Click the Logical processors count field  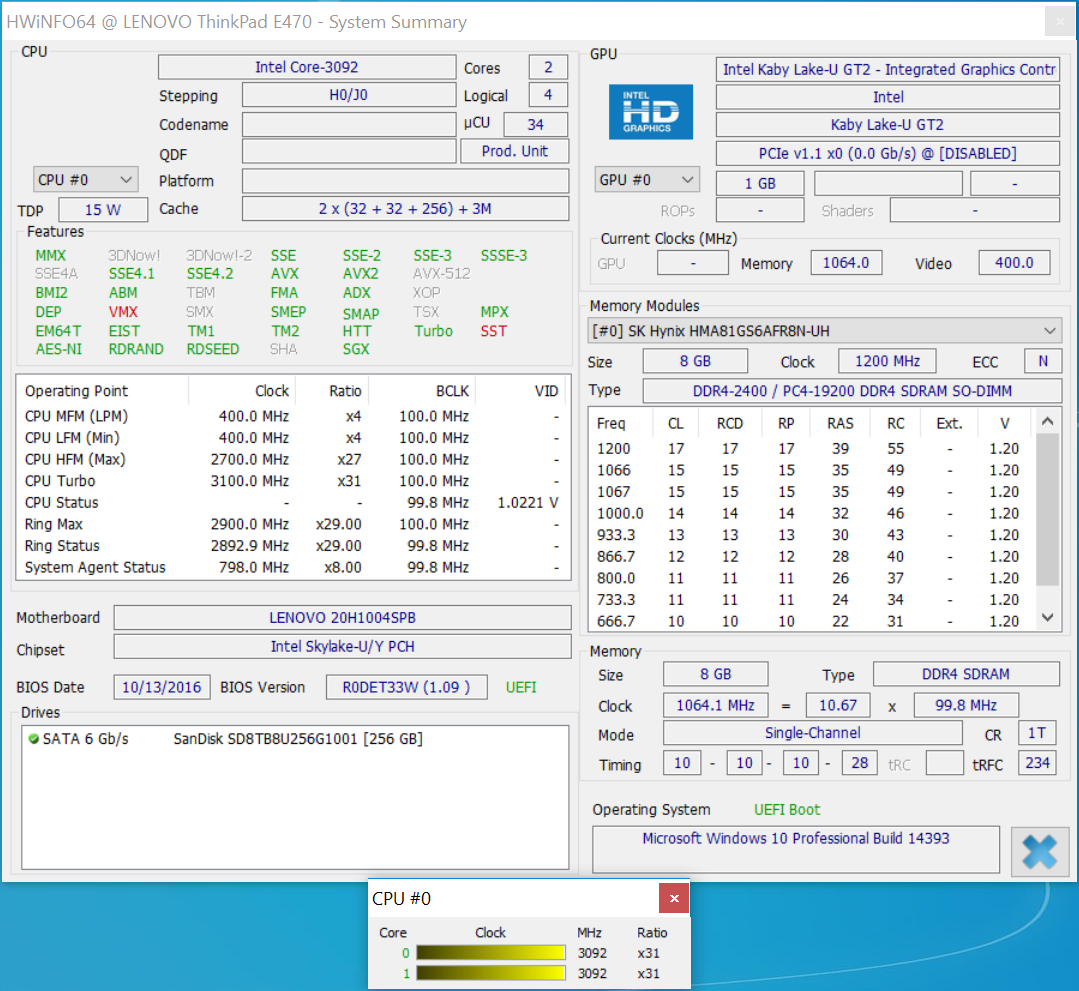[x=548, y=95]
